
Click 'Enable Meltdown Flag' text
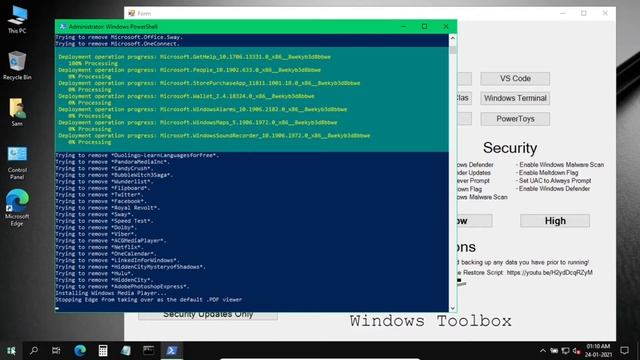[548, 173]
